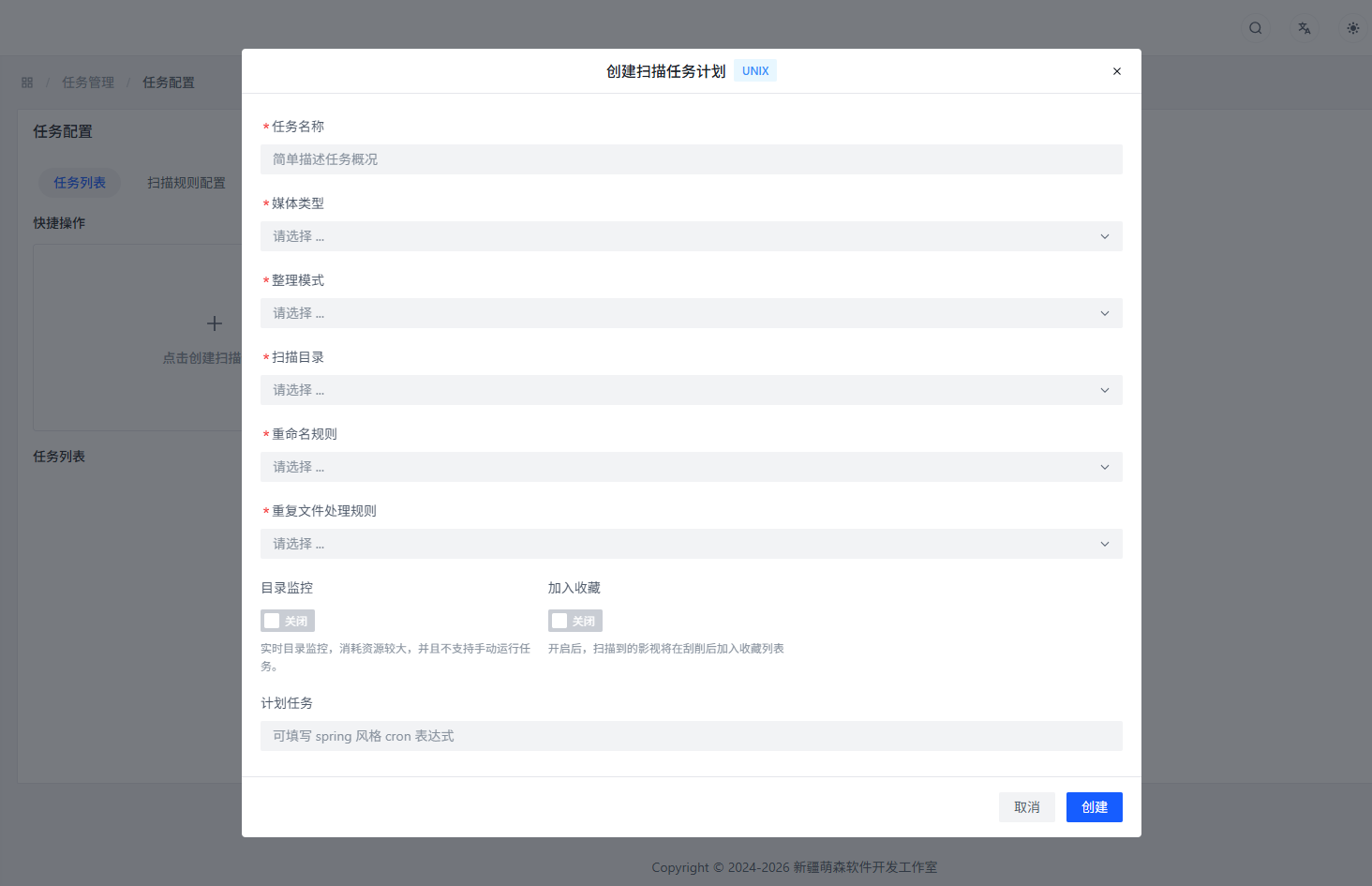Turn on the 加入收藏 switch

[574, 620]
